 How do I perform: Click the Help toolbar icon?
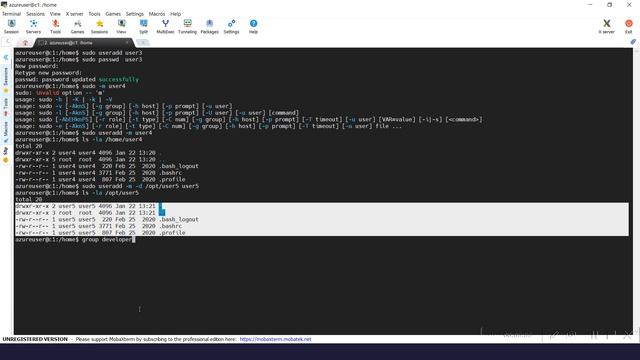(253, 26)
